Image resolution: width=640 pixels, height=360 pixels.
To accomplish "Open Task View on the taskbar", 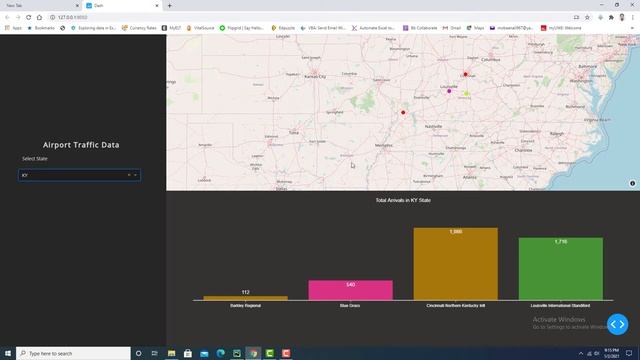I will [x=155, y=353].
